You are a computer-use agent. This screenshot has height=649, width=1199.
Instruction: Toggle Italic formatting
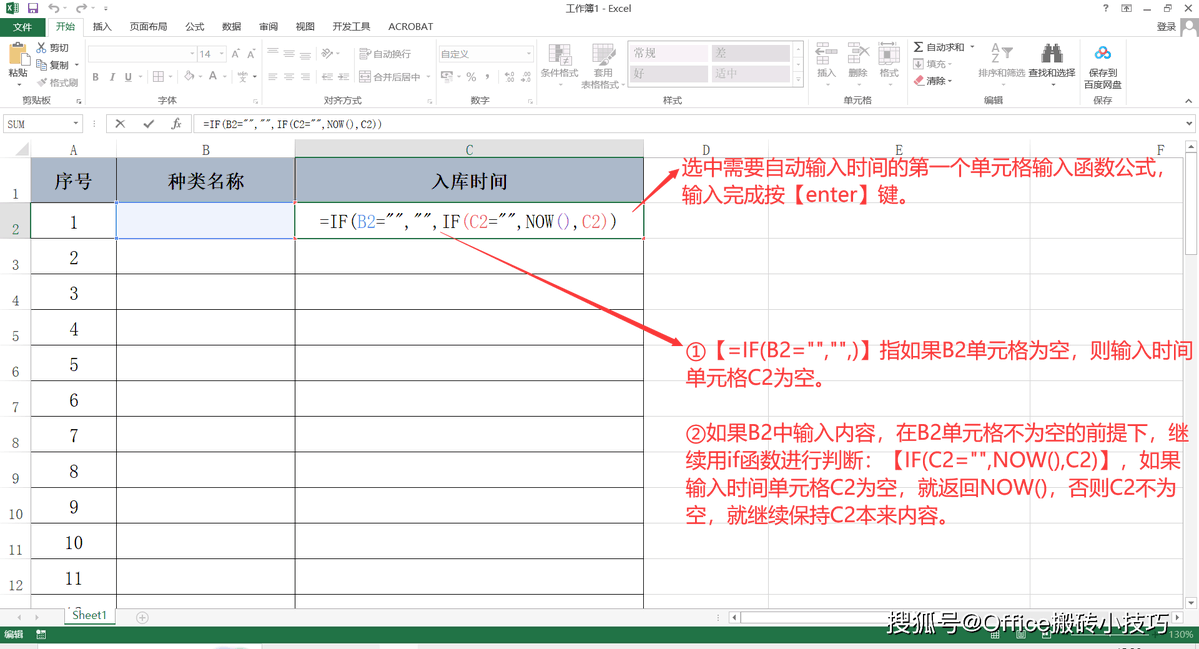pos(112,76)
